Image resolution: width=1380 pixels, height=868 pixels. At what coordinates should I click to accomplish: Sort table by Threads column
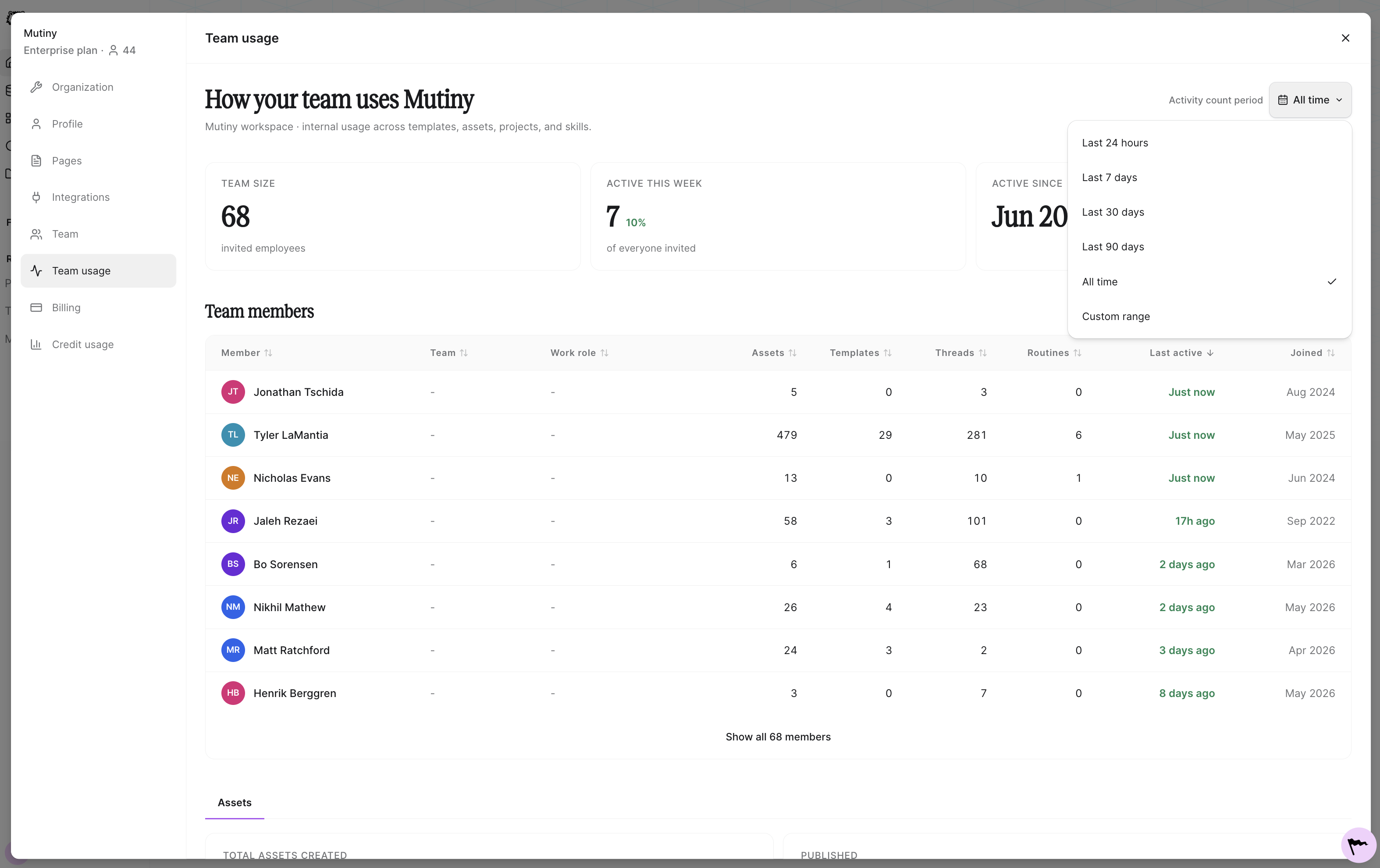(961, 353)
